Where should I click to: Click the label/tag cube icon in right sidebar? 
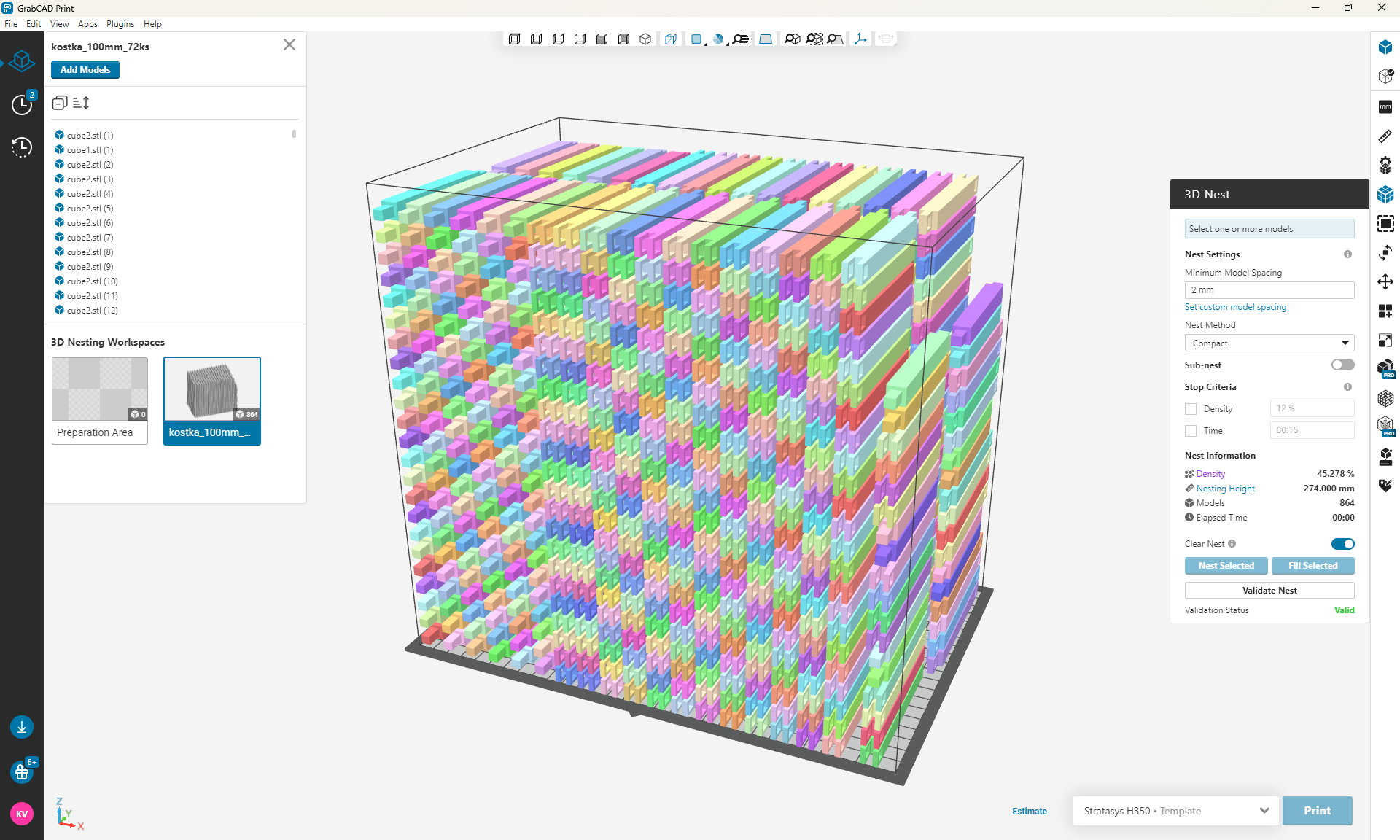coord(1385,457)
